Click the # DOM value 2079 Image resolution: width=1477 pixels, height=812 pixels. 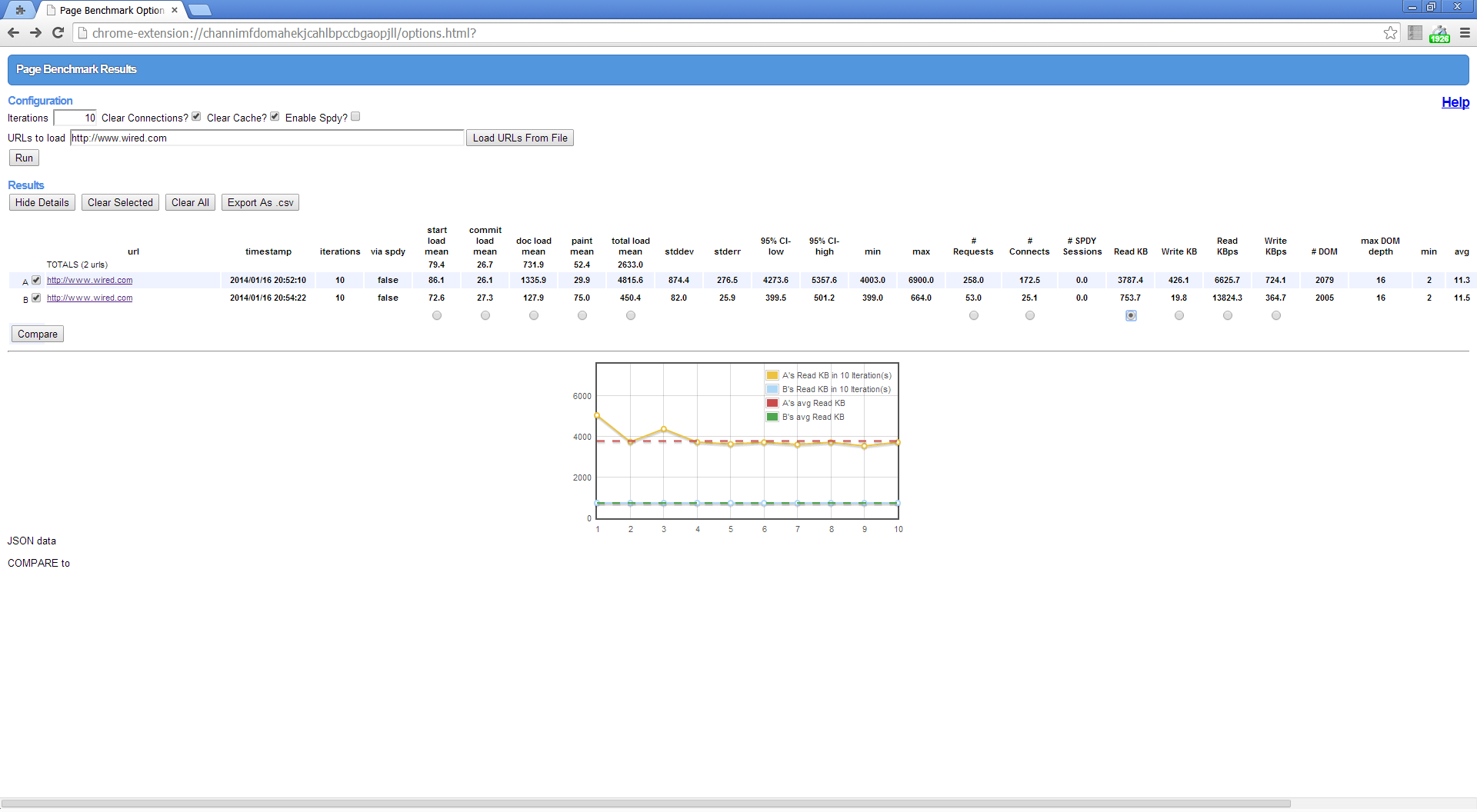click(1325, 280)
